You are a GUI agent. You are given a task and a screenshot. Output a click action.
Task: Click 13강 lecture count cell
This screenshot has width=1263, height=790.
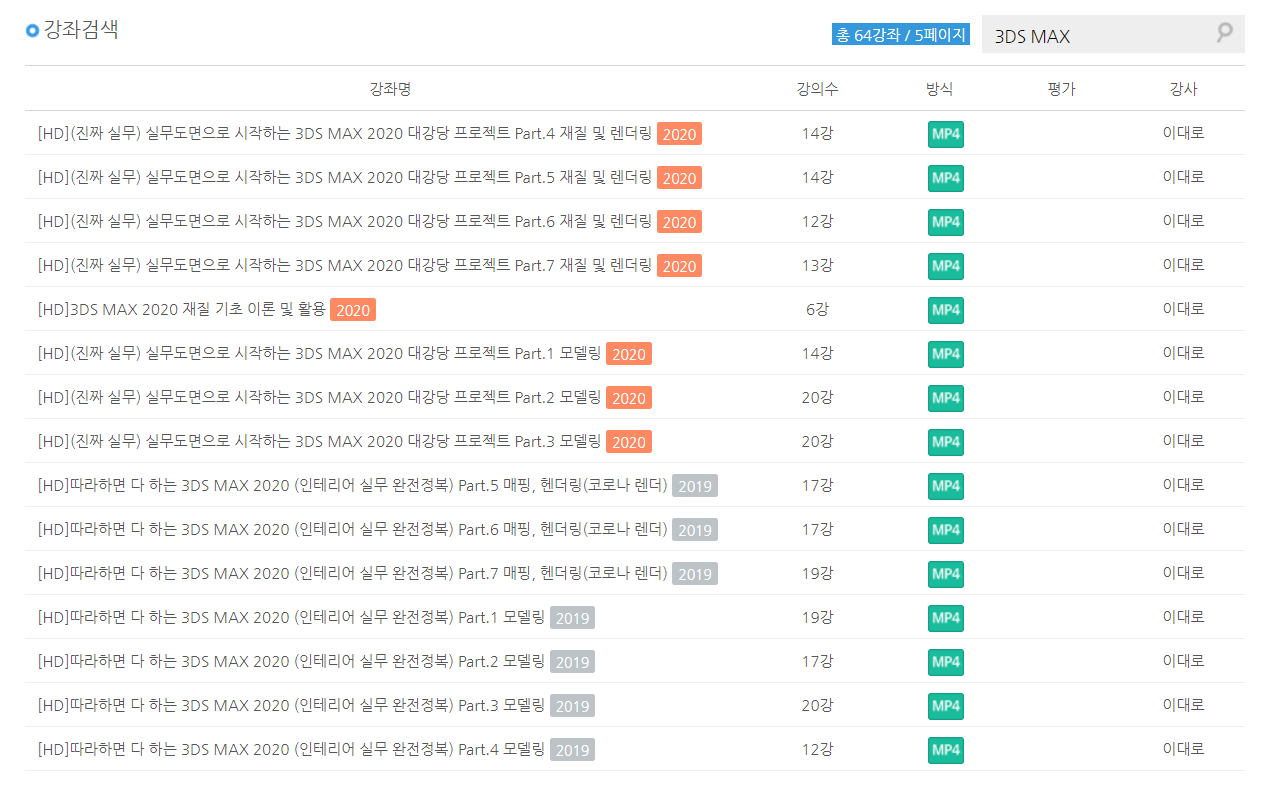pyautogui.click(x=817, y=265)
